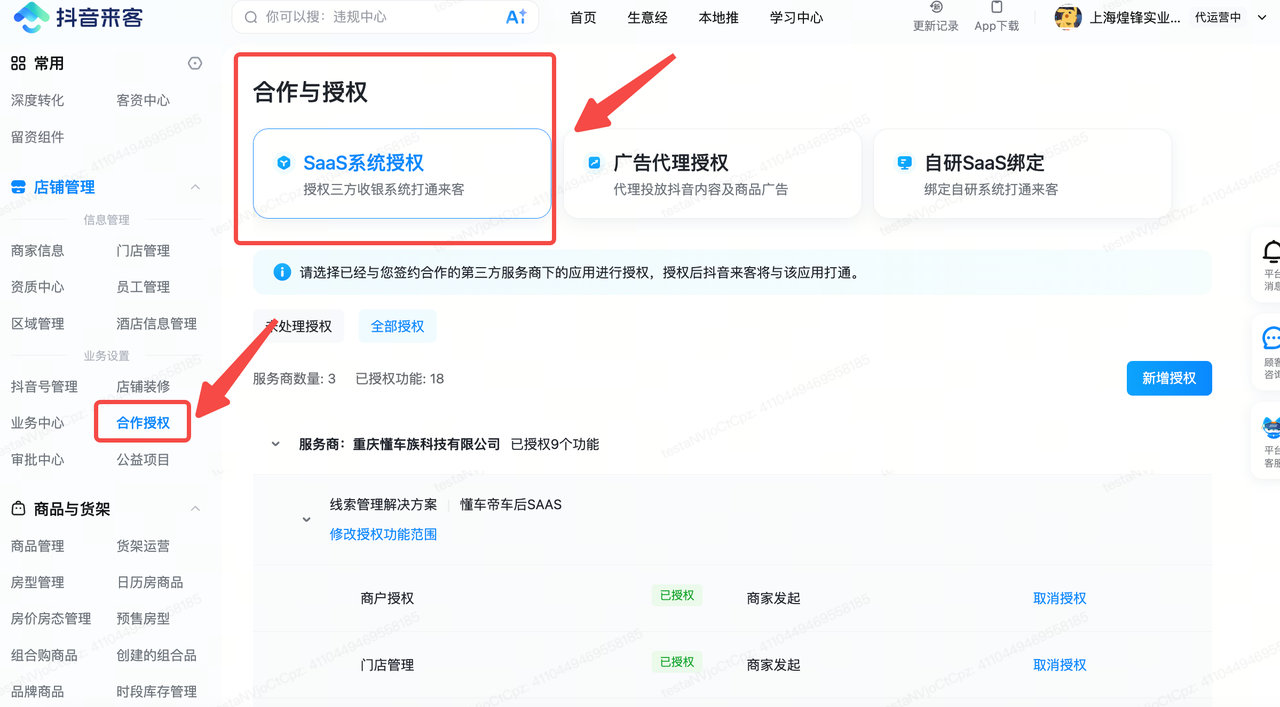Screen dimensions: 1280x707
Task: Open 区域管理 in sidebar
Action: pos(37,323)
